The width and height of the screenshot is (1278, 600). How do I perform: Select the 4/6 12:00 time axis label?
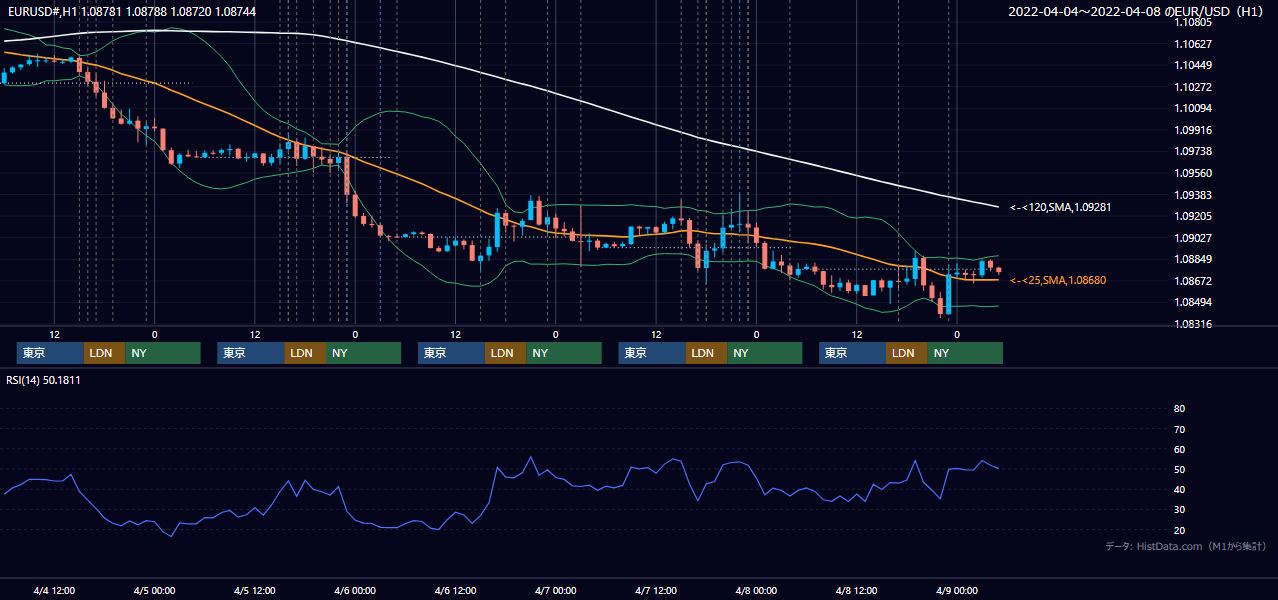coord(455,591)
